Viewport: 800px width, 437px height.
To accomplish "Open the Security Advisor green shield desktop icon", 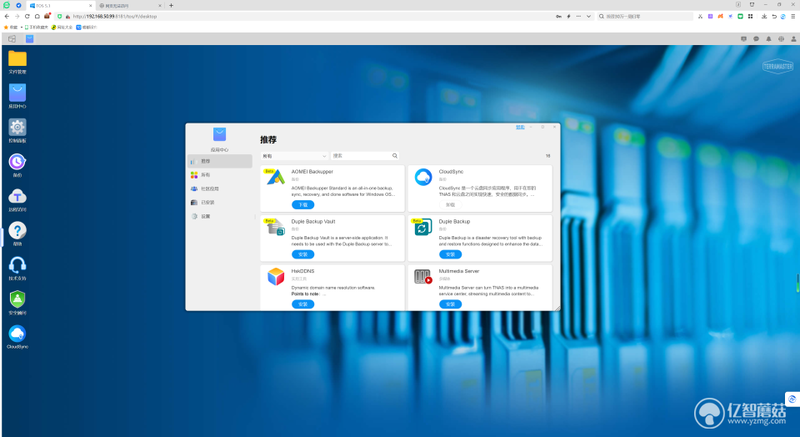I will (17, 299).
